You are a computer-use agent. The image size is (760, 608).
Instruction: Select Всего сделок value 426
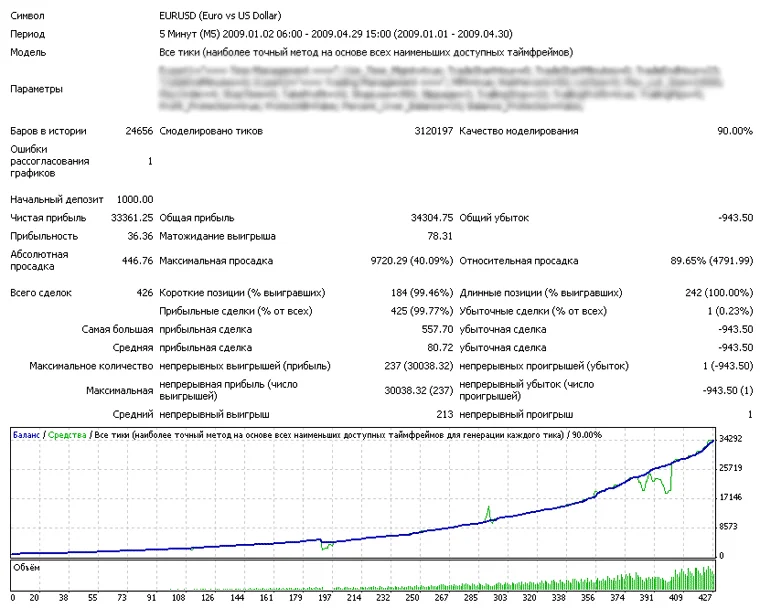[x=144, y=293]
